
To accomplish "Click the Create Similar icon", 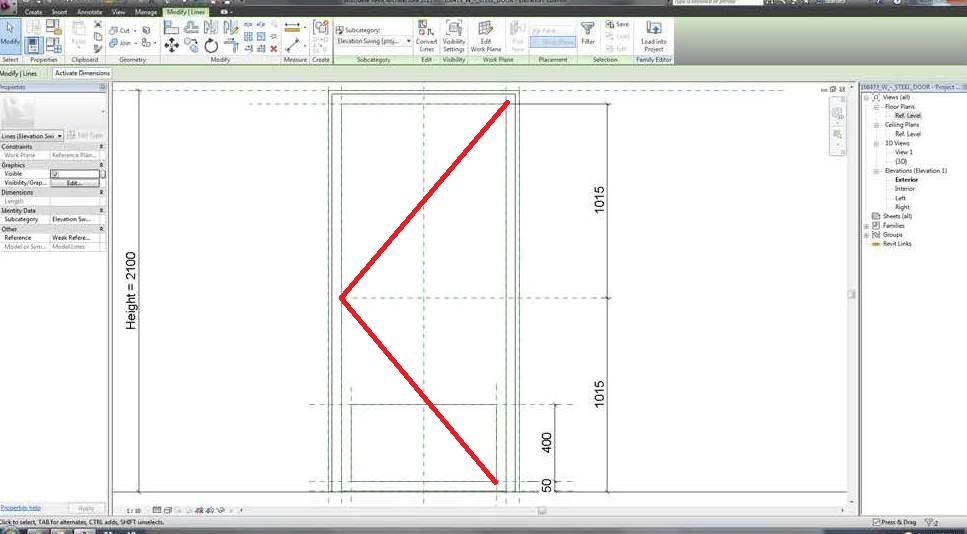I will [321, 28].
